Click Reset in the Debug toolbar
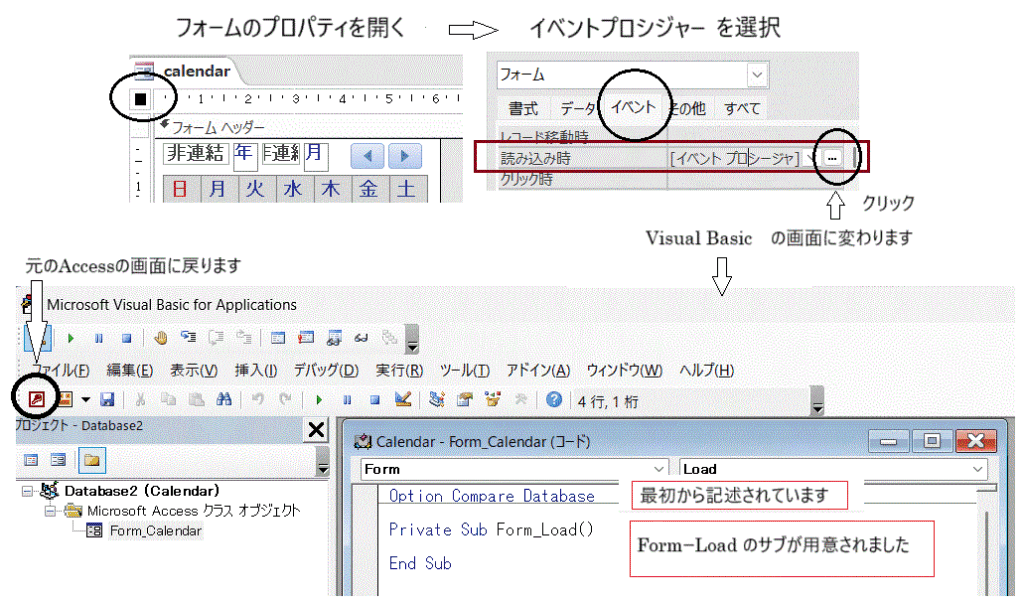Screen dimensions: 1024x604 tap(127, 338)
